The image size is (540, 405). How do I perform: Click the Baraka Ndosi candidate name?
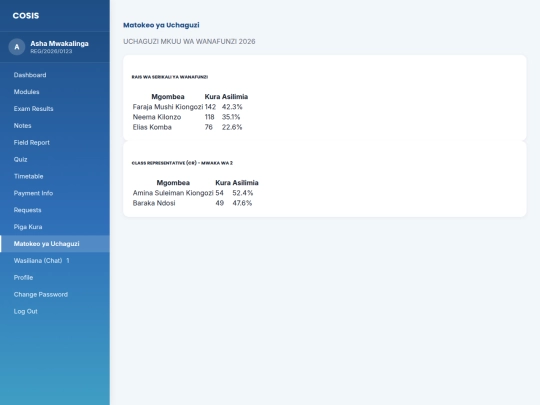(x=154, y=203)
